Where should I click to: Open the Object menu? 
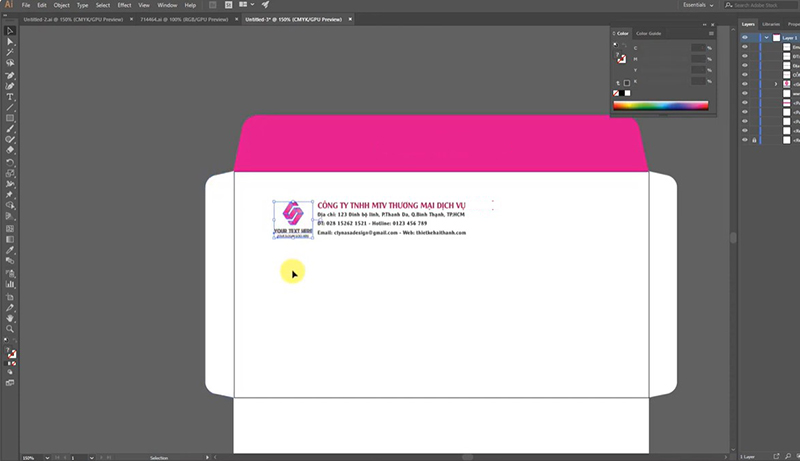[60, 5]
